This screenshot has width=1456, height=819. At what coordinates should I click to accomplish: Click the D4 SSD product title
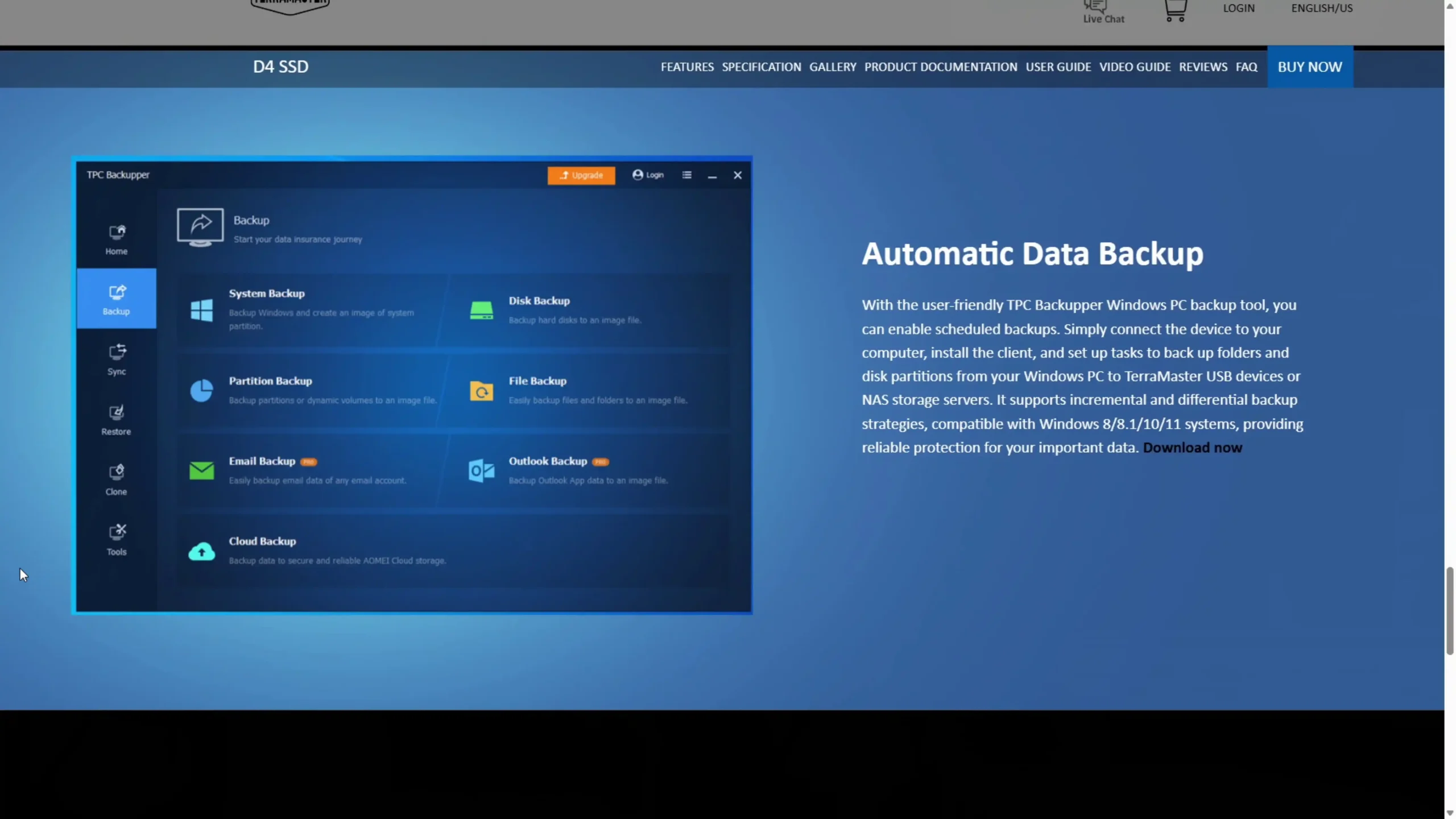tap(280, 67)
